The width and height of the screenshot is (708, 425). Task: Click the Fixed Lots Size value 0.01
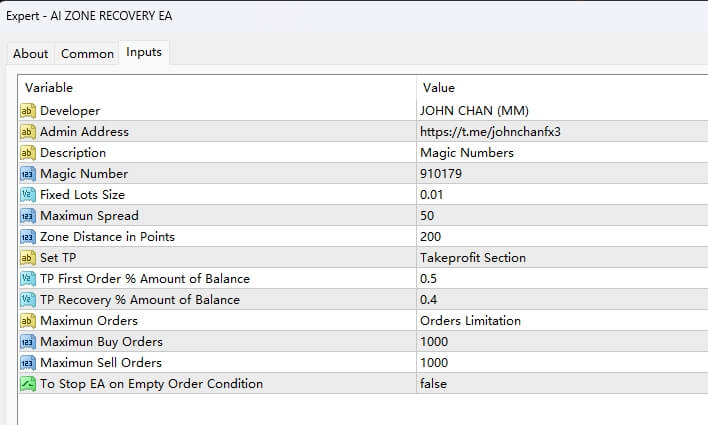click(x=432, y=194)
